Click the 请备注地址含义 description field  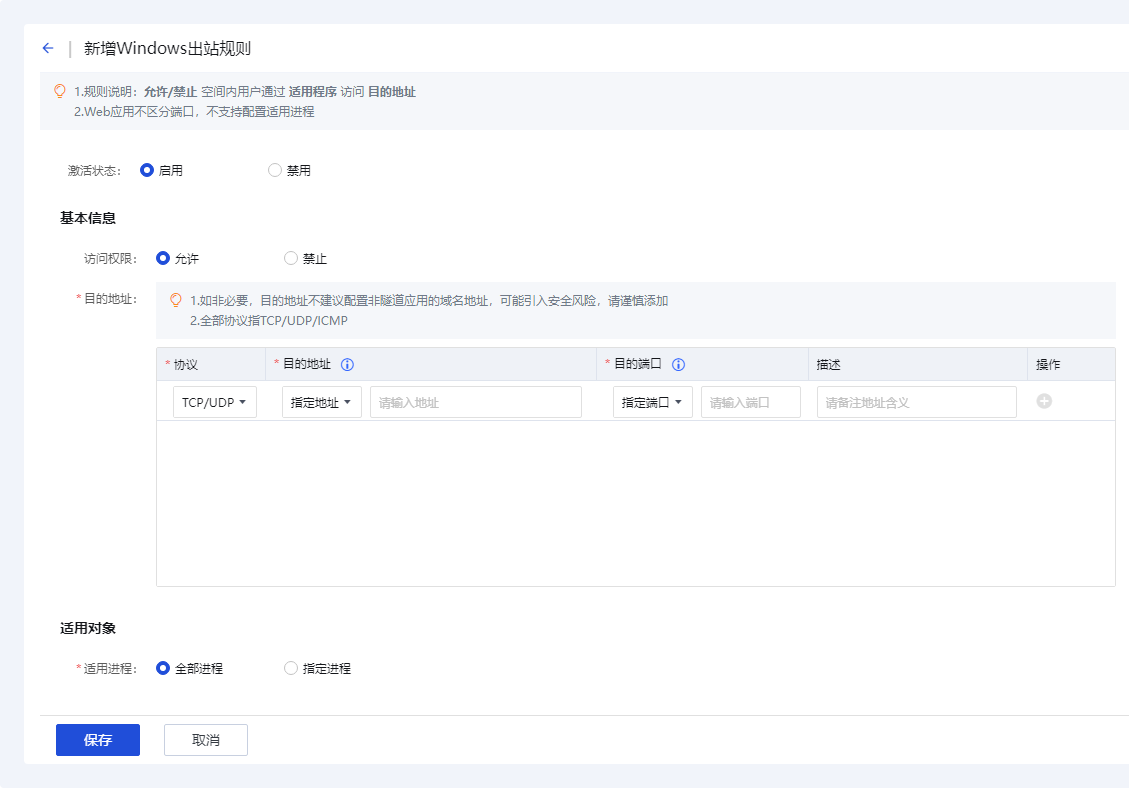(x=916, y=402)
